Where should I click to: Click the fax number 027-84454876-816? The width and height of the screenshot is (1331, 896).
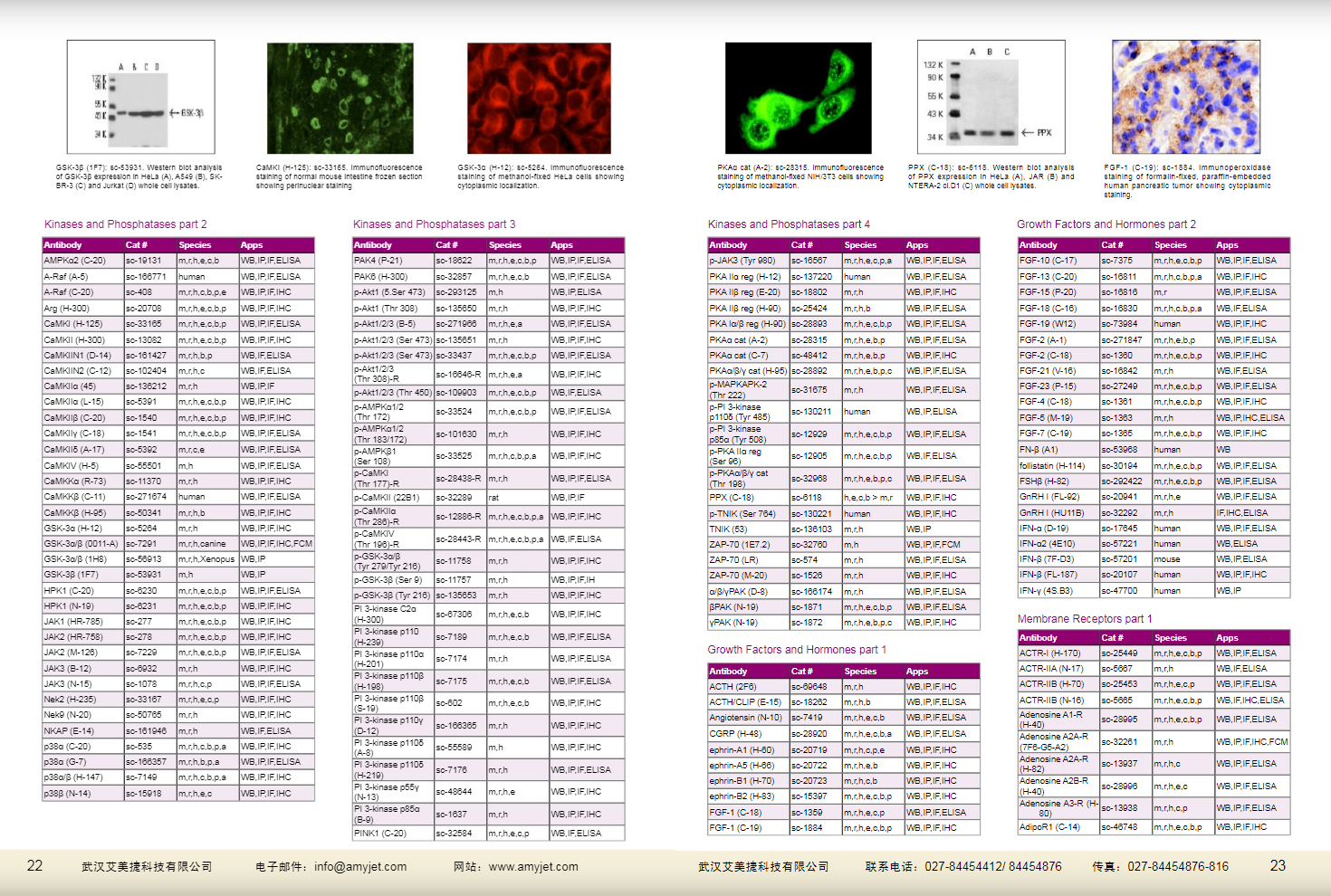click(x=1178, y=866)
